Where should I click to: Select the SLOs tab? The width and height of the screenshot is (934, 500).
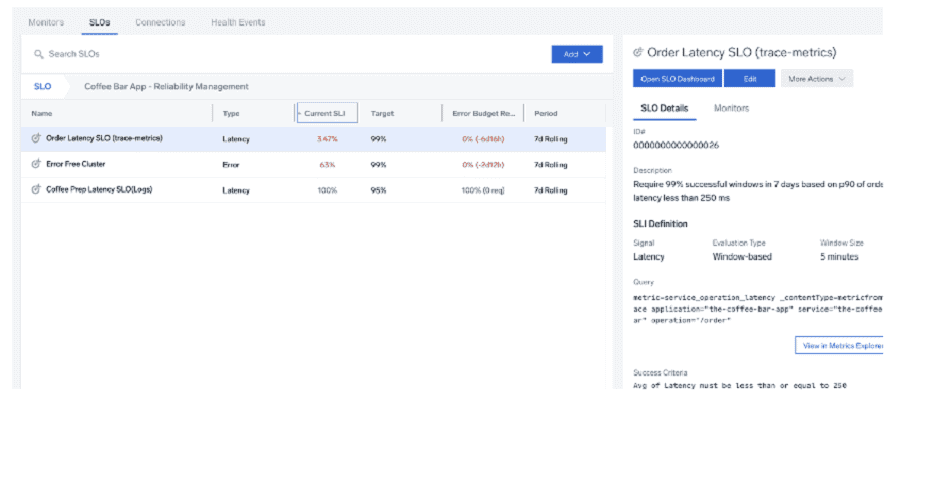(x=99, y=23)
